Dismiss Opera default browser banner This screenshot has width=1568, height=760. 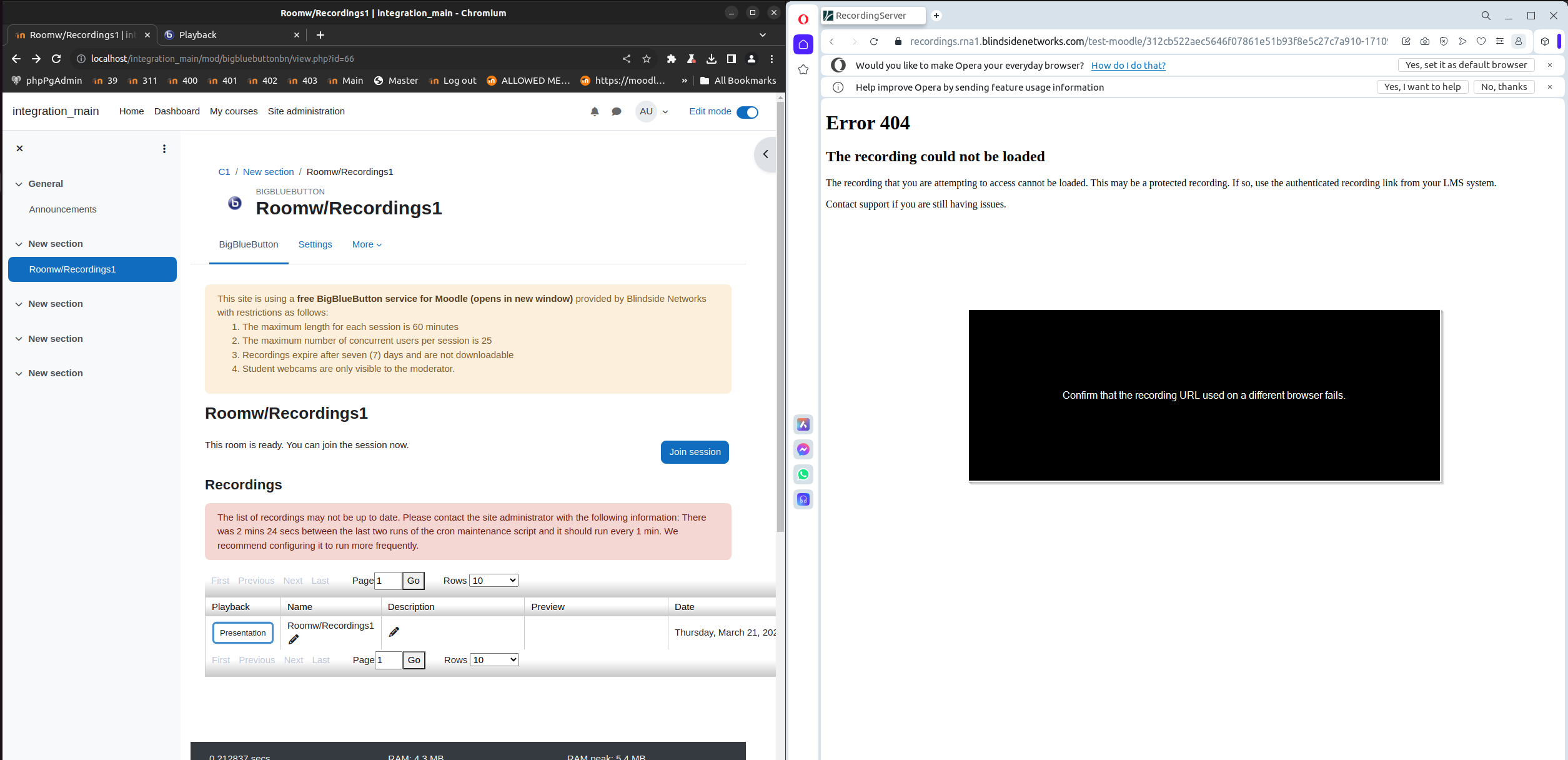(x=1550, y=65)
